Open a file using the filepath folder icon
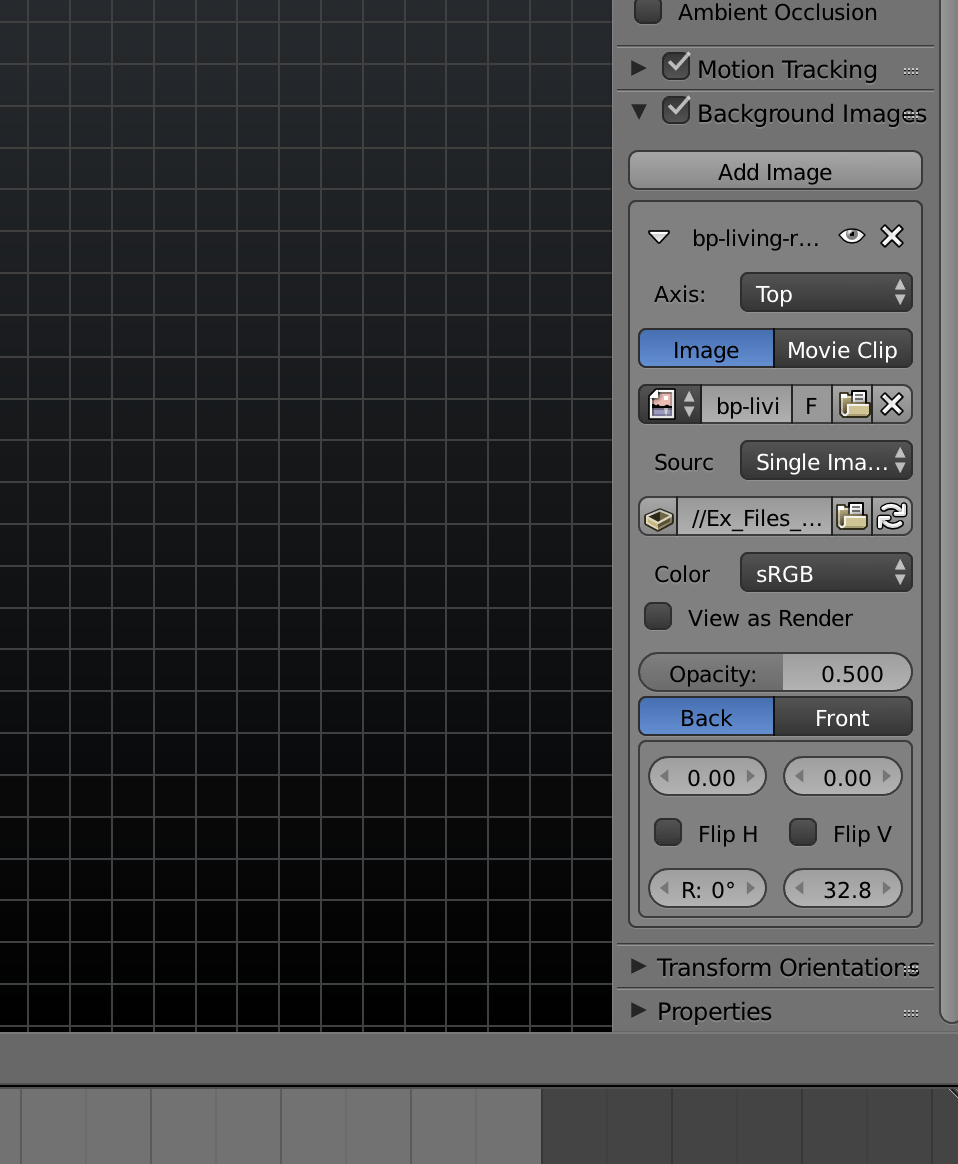The width and height of the screenshot is (958, 1164). (851, 517)
